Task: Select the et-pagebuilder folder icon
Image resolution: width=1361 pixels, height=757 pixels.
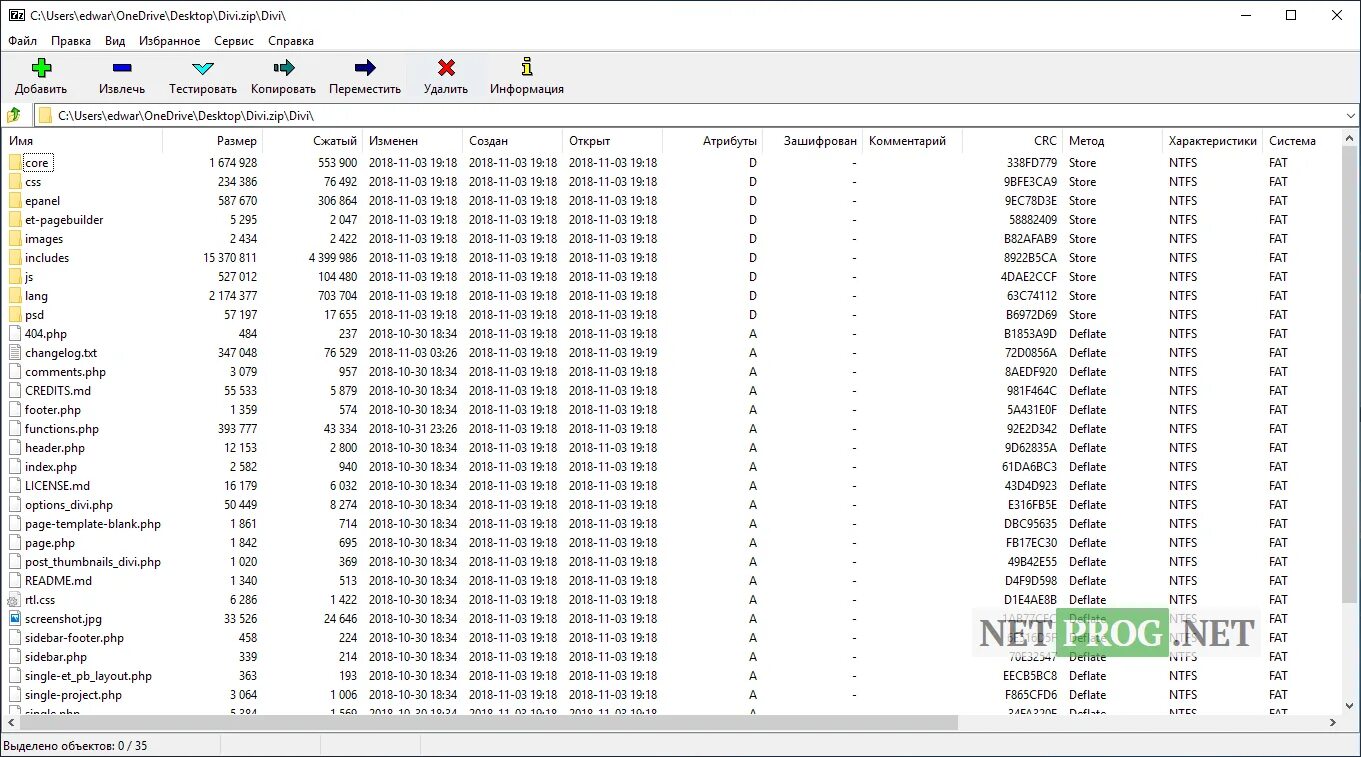Action: click(15, 220)
